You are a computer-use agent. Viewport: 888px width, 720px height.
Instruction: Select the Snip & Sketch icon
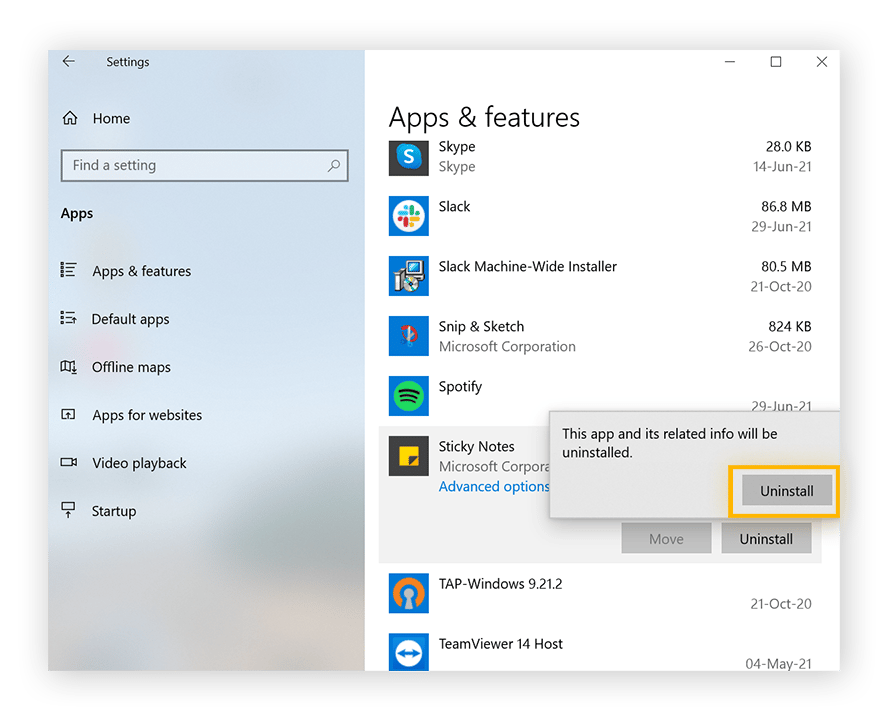click(408, 336)
